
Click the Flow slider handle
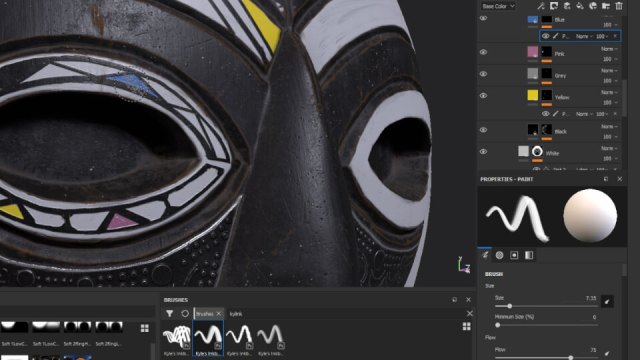tap(571, 358)
